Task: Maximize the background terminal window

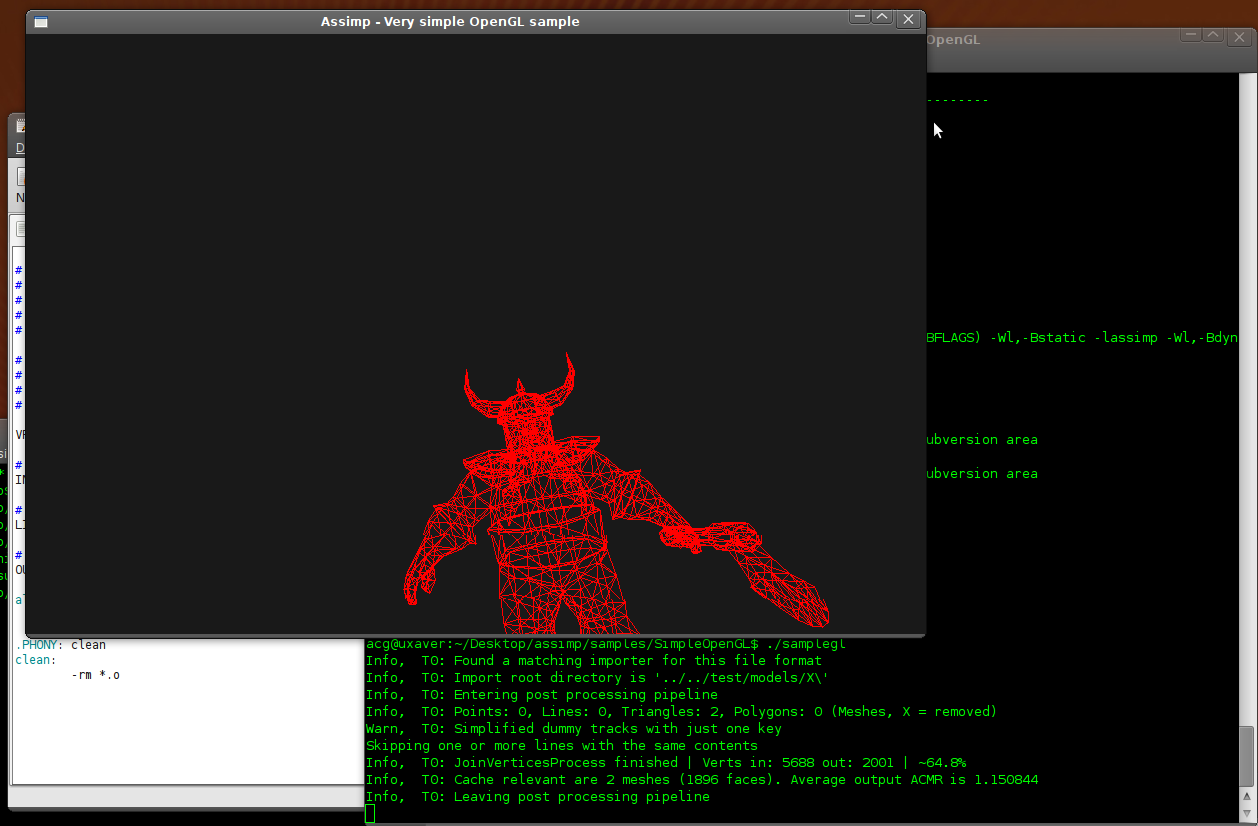Action: [x=1212, y=35]
